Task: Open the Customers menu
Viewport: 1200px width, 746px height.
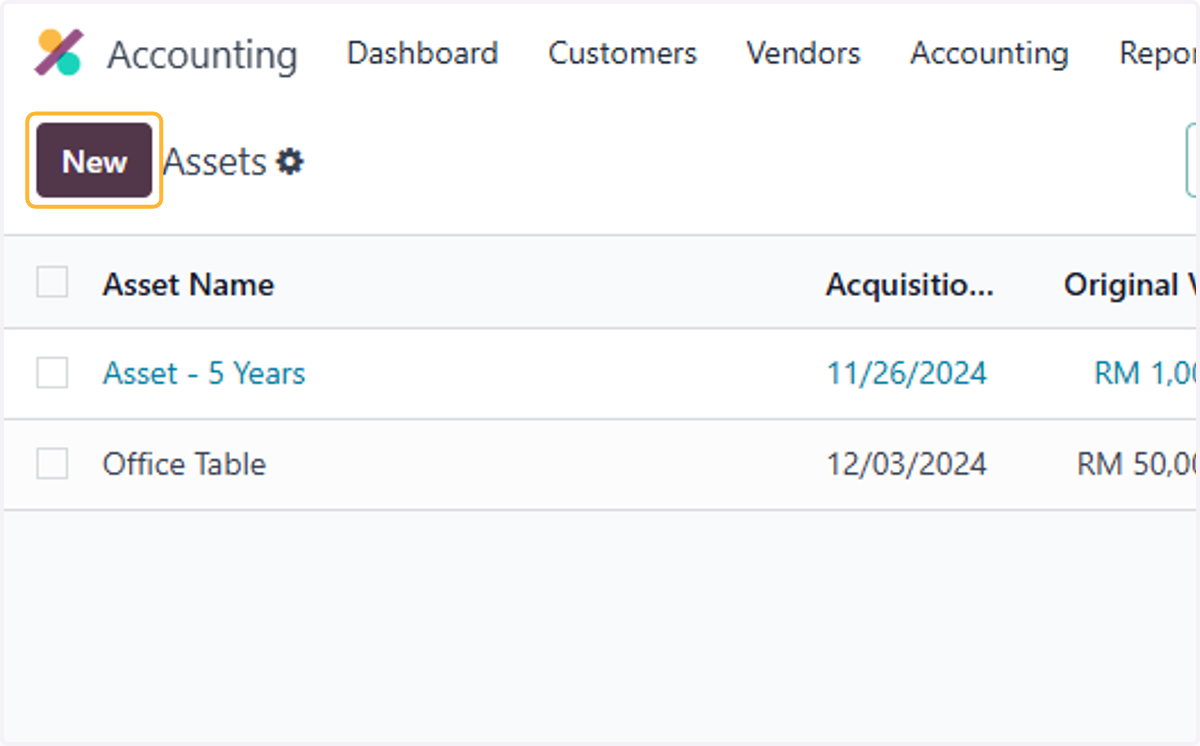Action: [622, 53]
